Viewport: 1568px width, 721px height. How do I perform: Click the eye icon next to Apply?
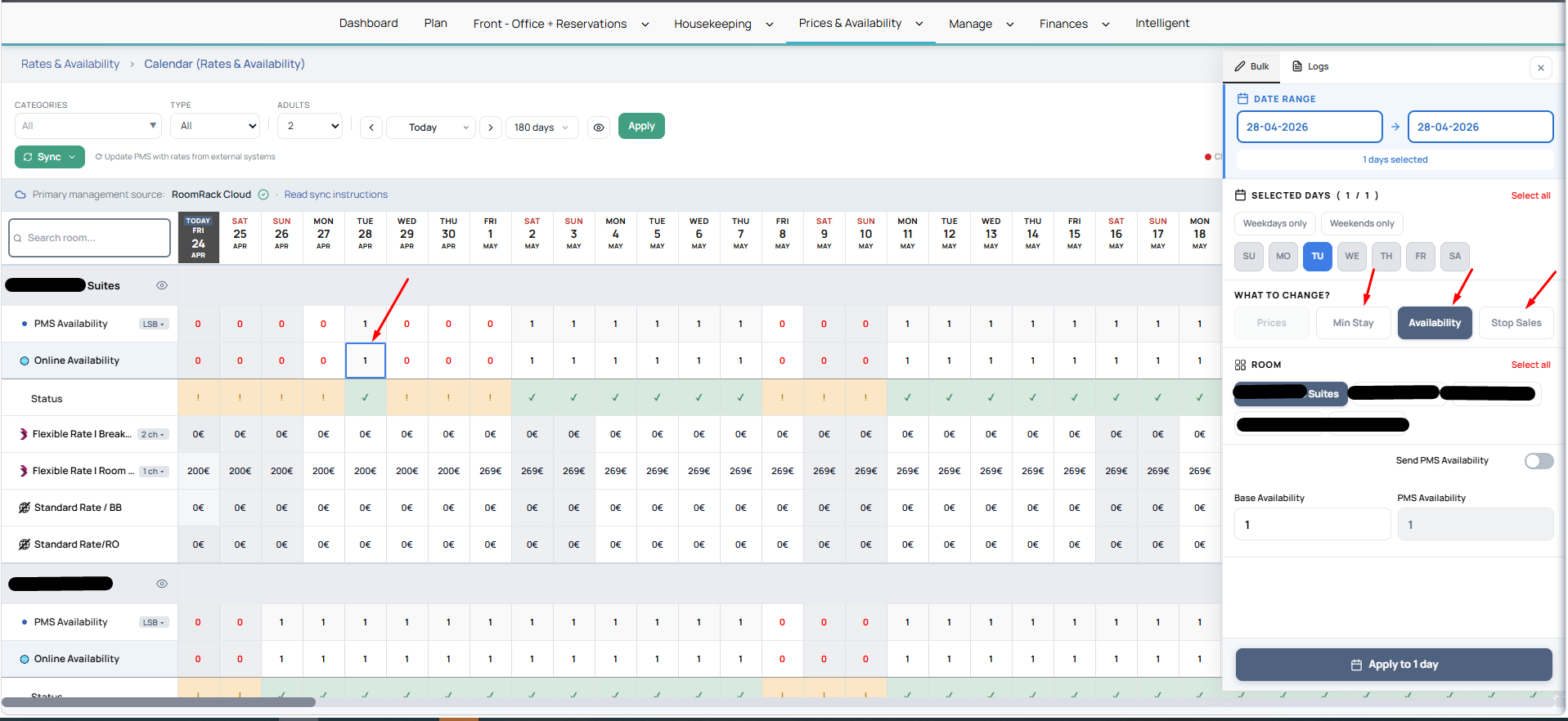click(599, 128)
